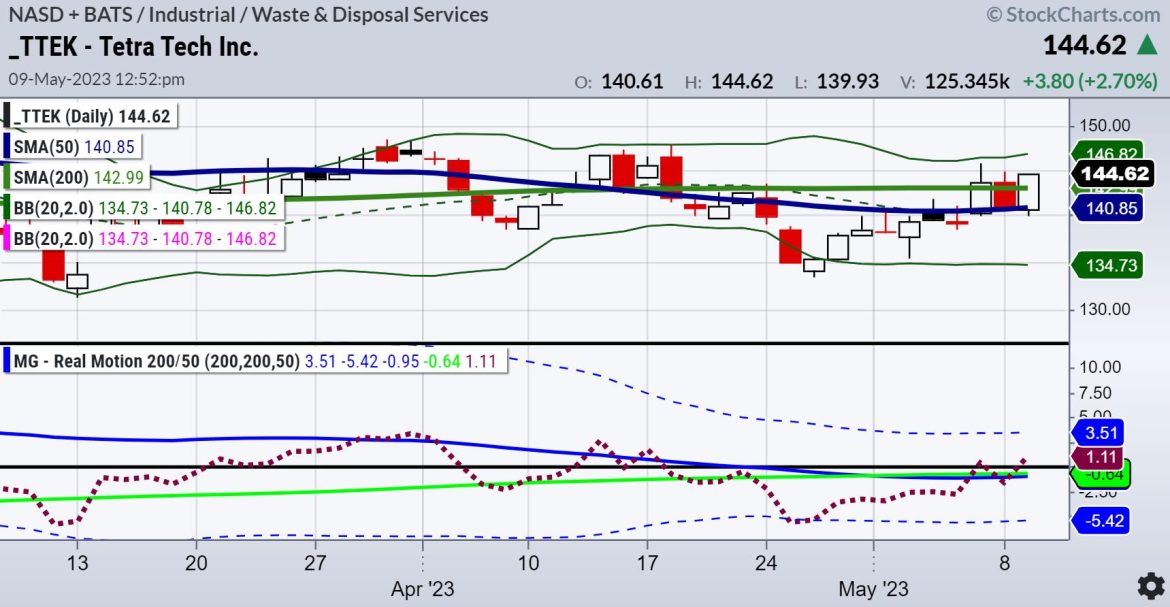The height and width of the screenshot is (607, 1170).
Task: Click the maroon 1.11 momentum value tag
Action: point(1103,456)
